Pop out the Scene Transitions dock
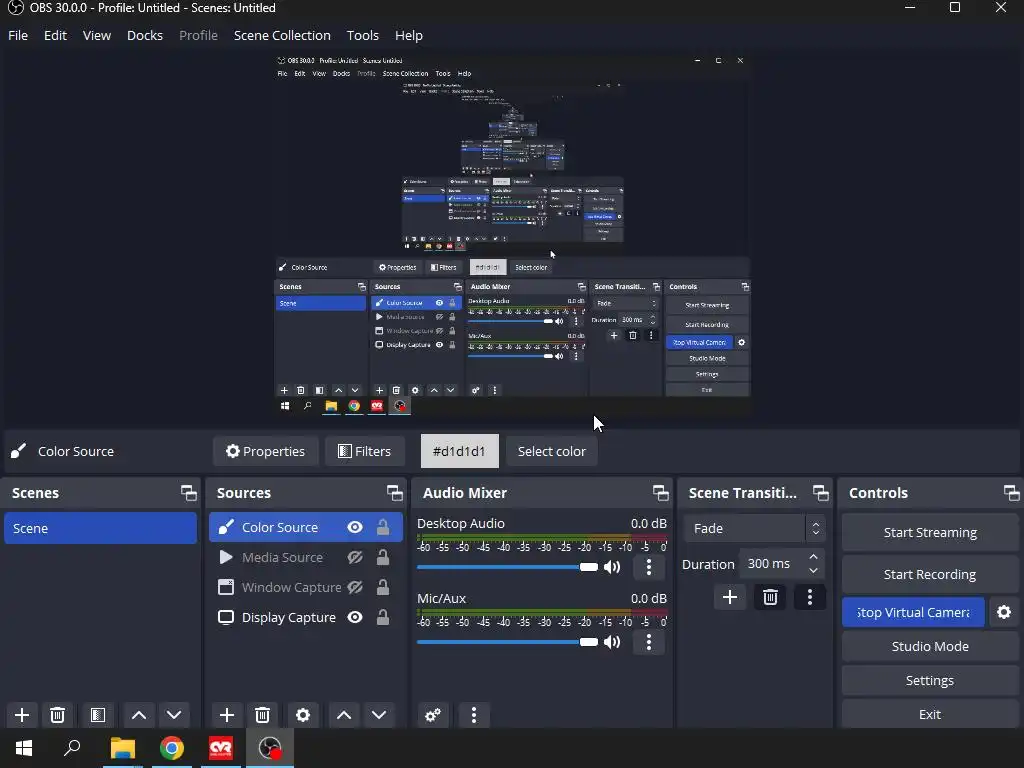This screenshot has height=768, width=1024. point(820,493)
